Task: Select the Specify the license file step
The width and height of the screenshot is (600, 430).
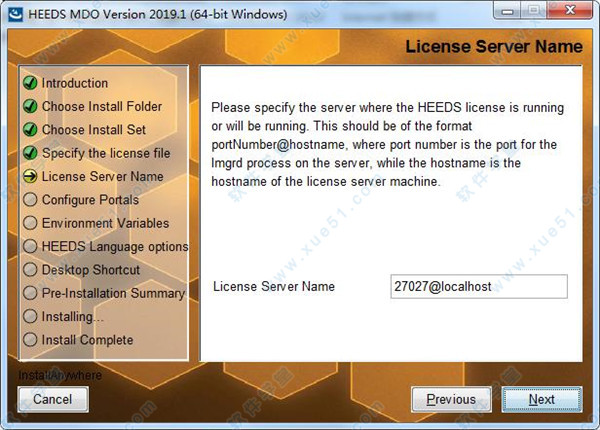Action: point(106,153)
